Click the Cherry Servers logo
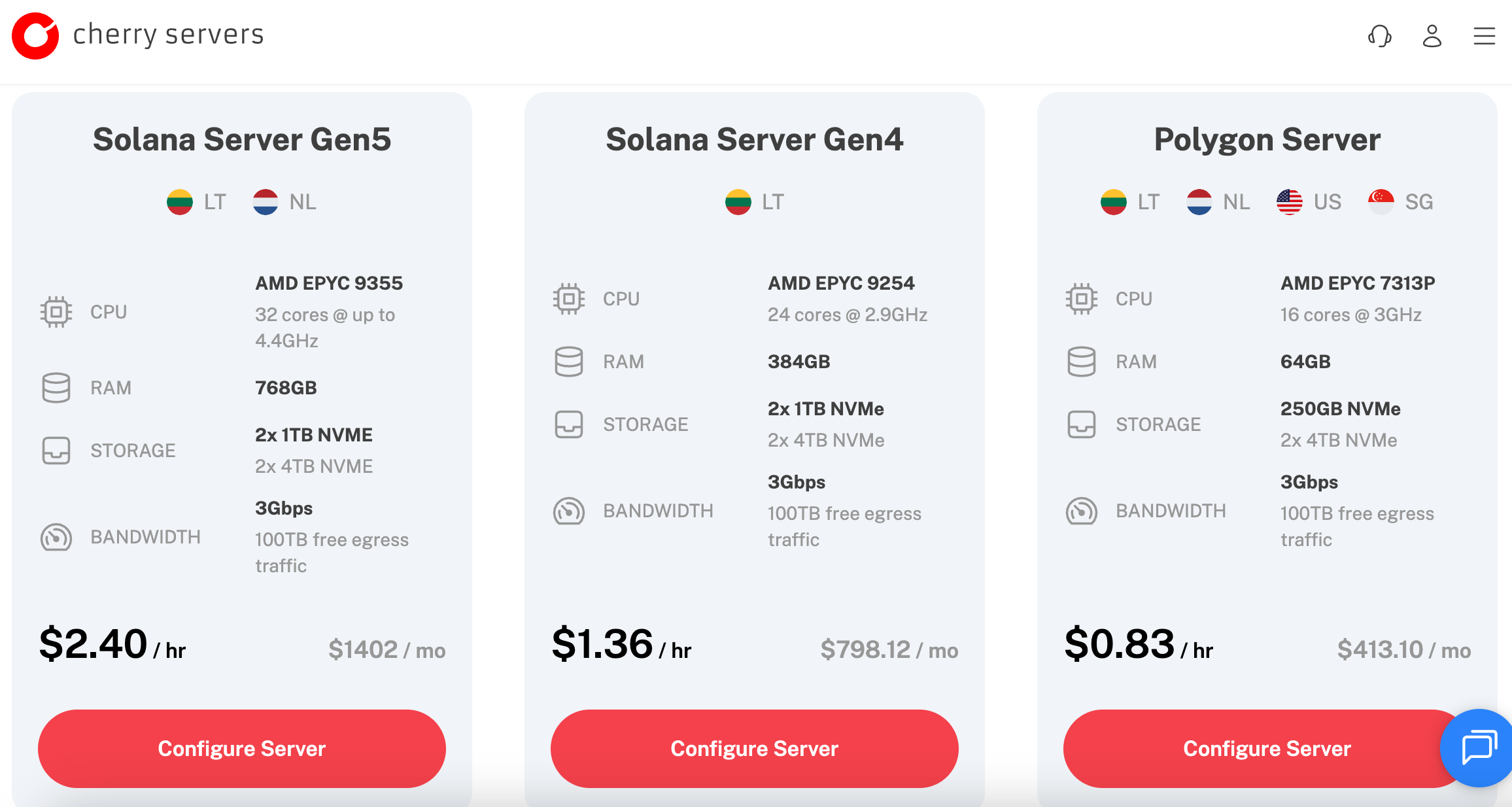1512x807 pixels. coord(35,35)
